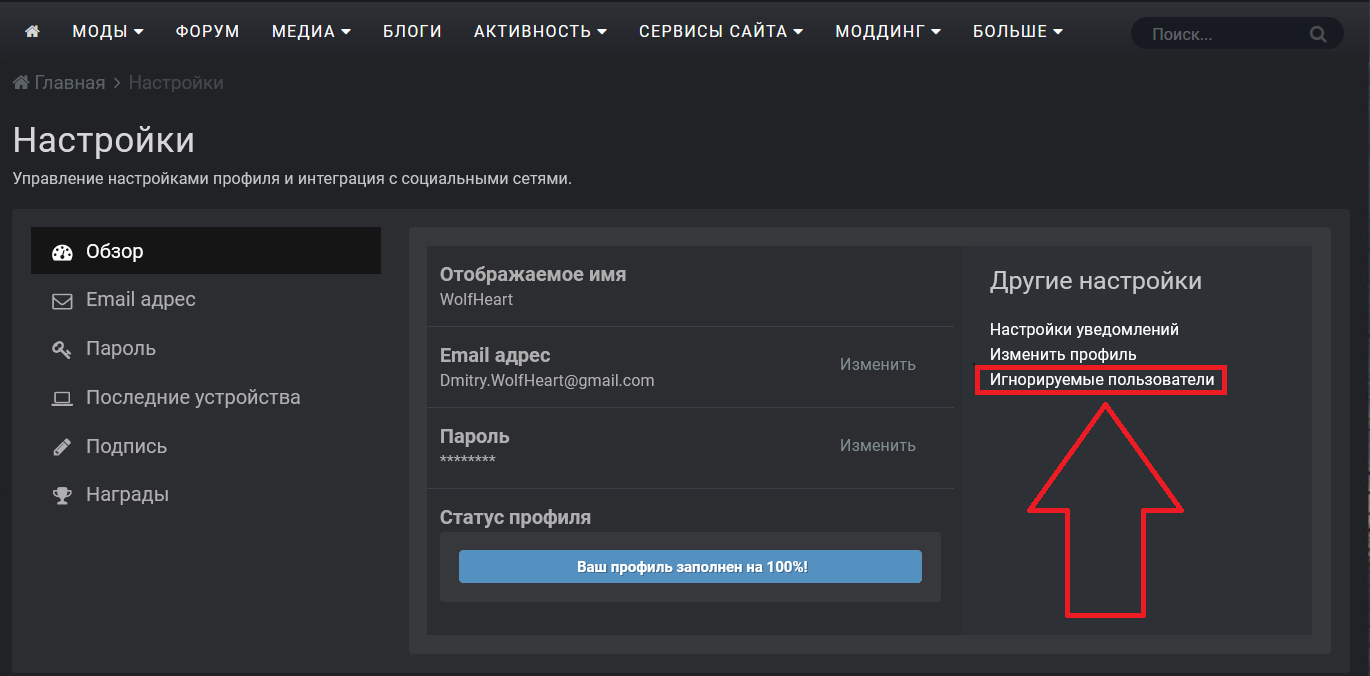1370x676 pixels.
Task: Expand the МОДЫ dropdown menu
Action: tap(108, 32)
